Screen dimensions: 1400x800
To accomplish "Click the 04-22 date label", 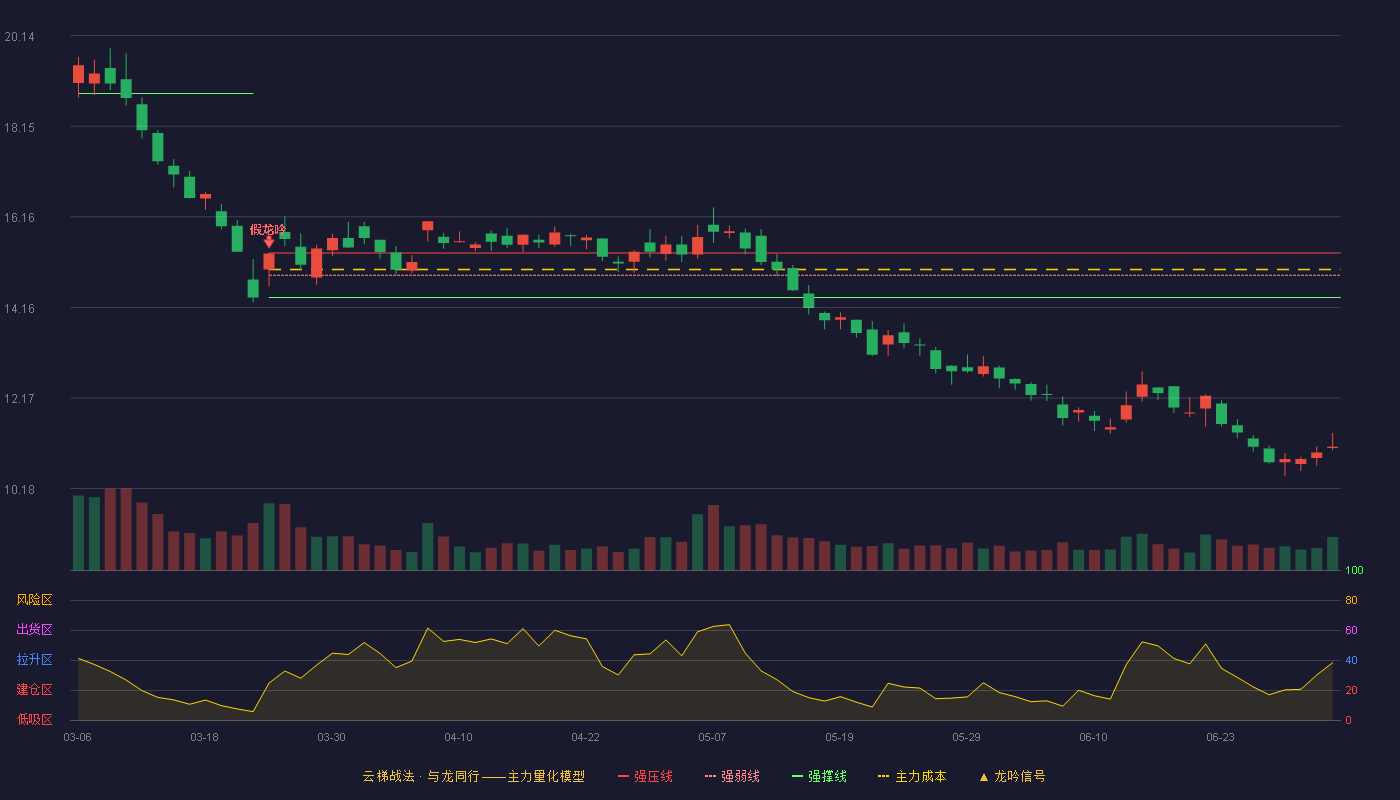I will (x=585, y=737).
